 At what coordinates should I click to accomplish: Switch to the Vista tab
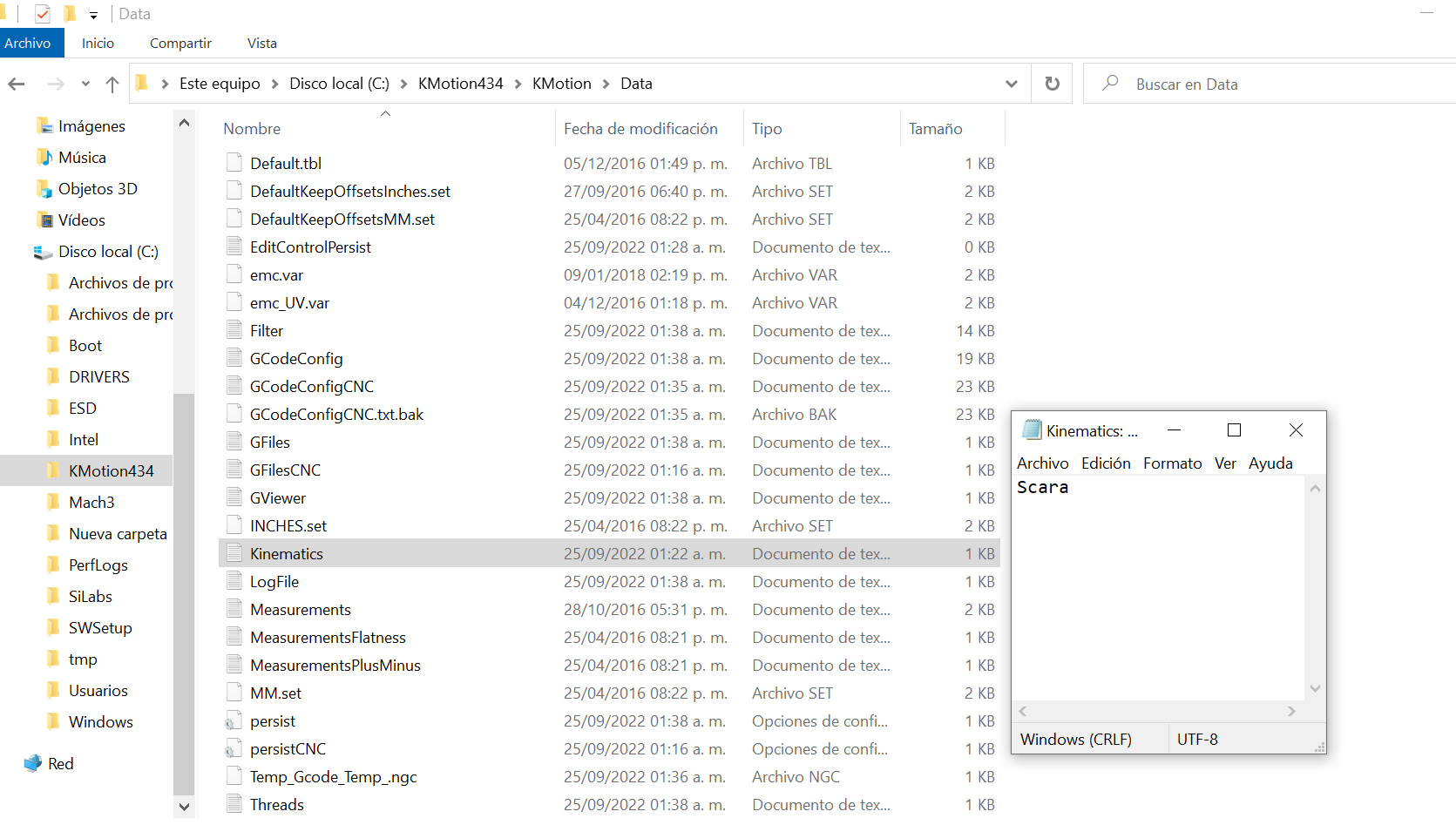[261, 43]
